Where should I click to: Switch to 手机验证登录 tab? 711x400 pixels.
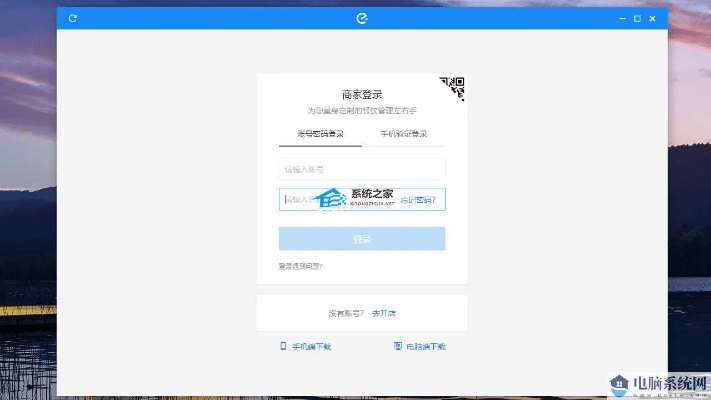(x=403, y=134)
